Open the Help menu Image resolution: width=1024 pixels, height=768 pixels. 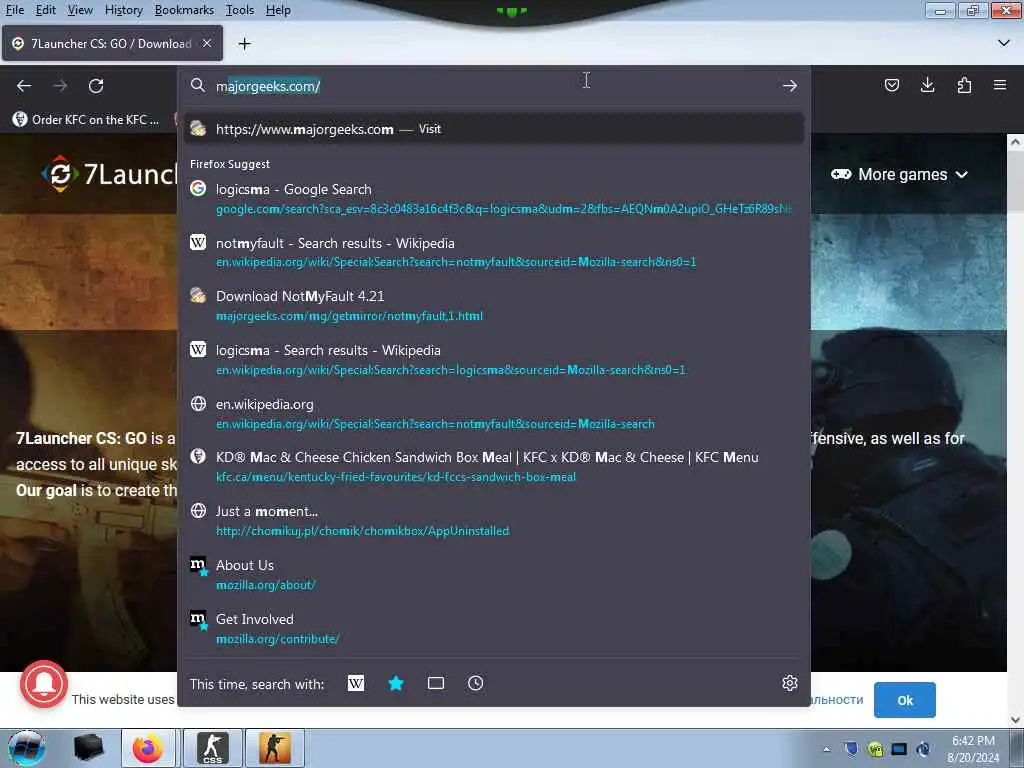point(278,10)
